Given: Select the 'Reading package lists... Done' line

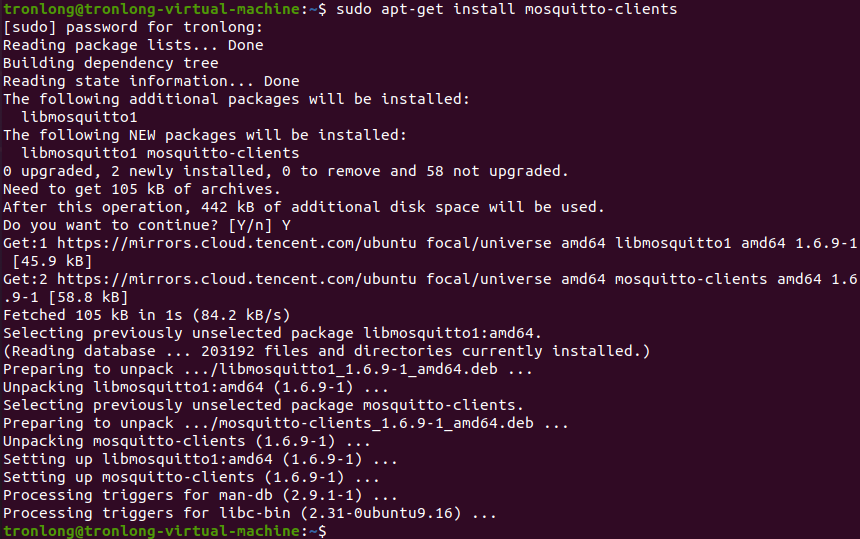Looking at the screenshot, I should pyautogui.click(x=133, y=45).
